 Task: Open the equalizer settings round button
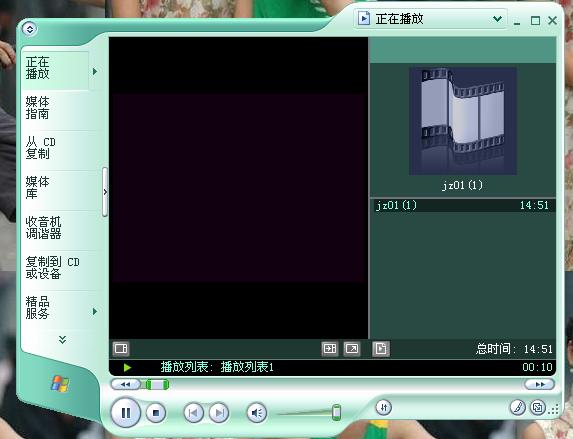click(384, 407)
